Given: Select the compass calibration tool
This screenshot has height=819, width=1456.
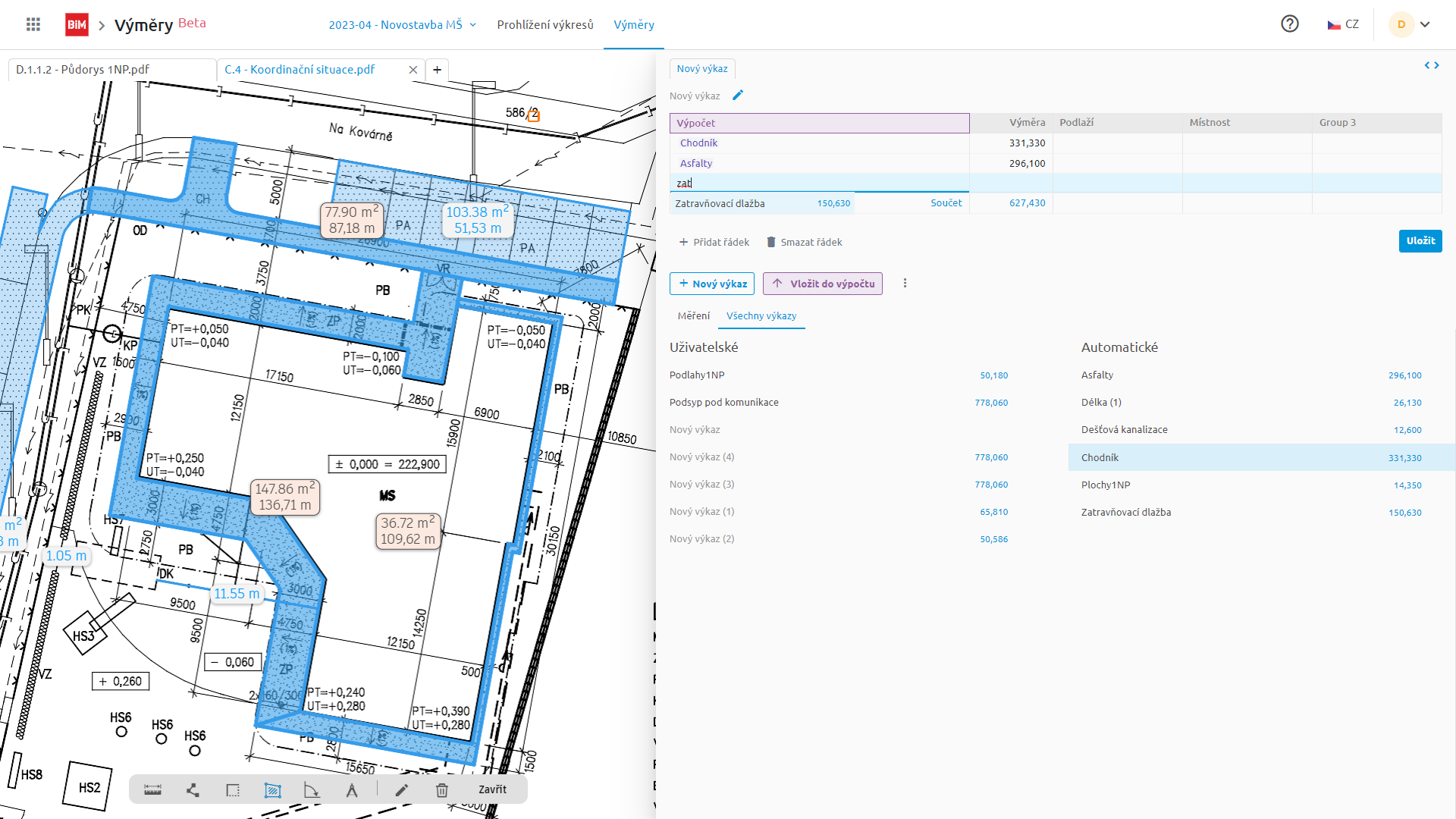Looking at the screenshot, I should point(352,790).
